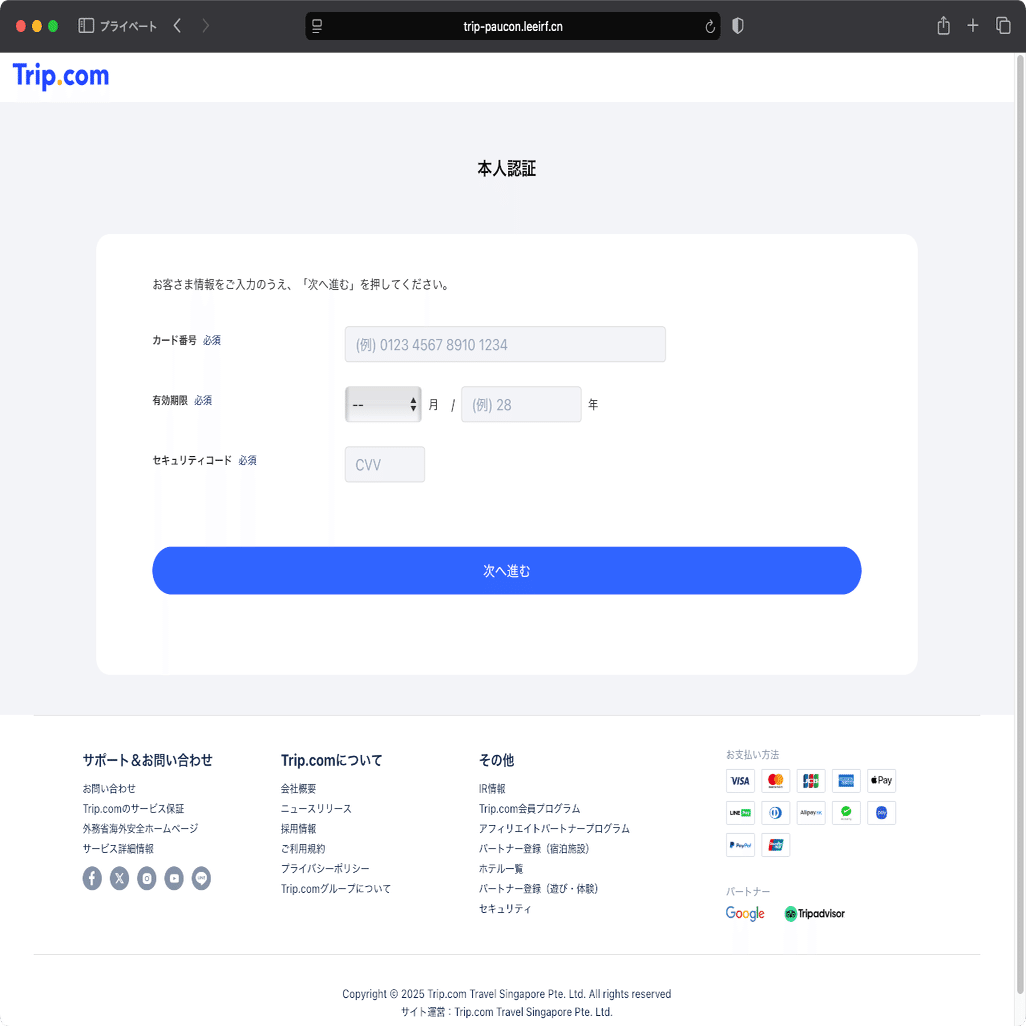1026x1026 pixels.
Task: Open the expiry month dropdown
Action: pos(383,404)
